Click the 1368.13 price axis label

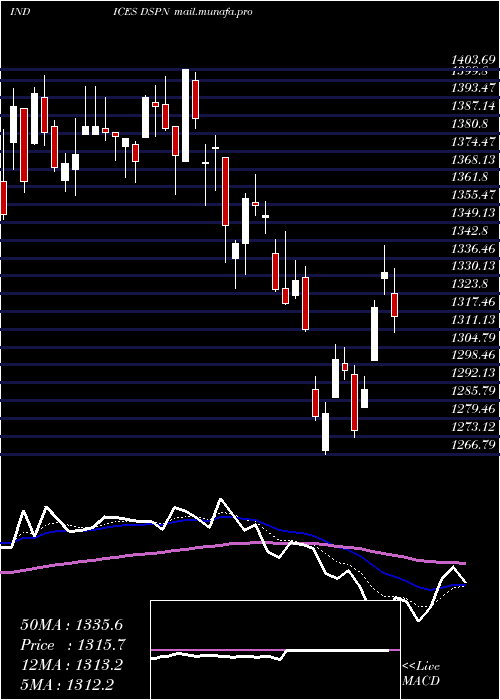(x=473, y=159)
